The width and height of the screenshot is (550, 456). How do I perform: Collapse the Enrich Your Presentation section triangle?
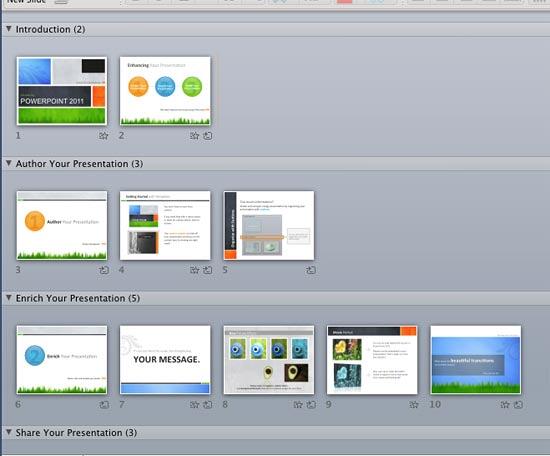pyautogui.click(x=9, y=298)
